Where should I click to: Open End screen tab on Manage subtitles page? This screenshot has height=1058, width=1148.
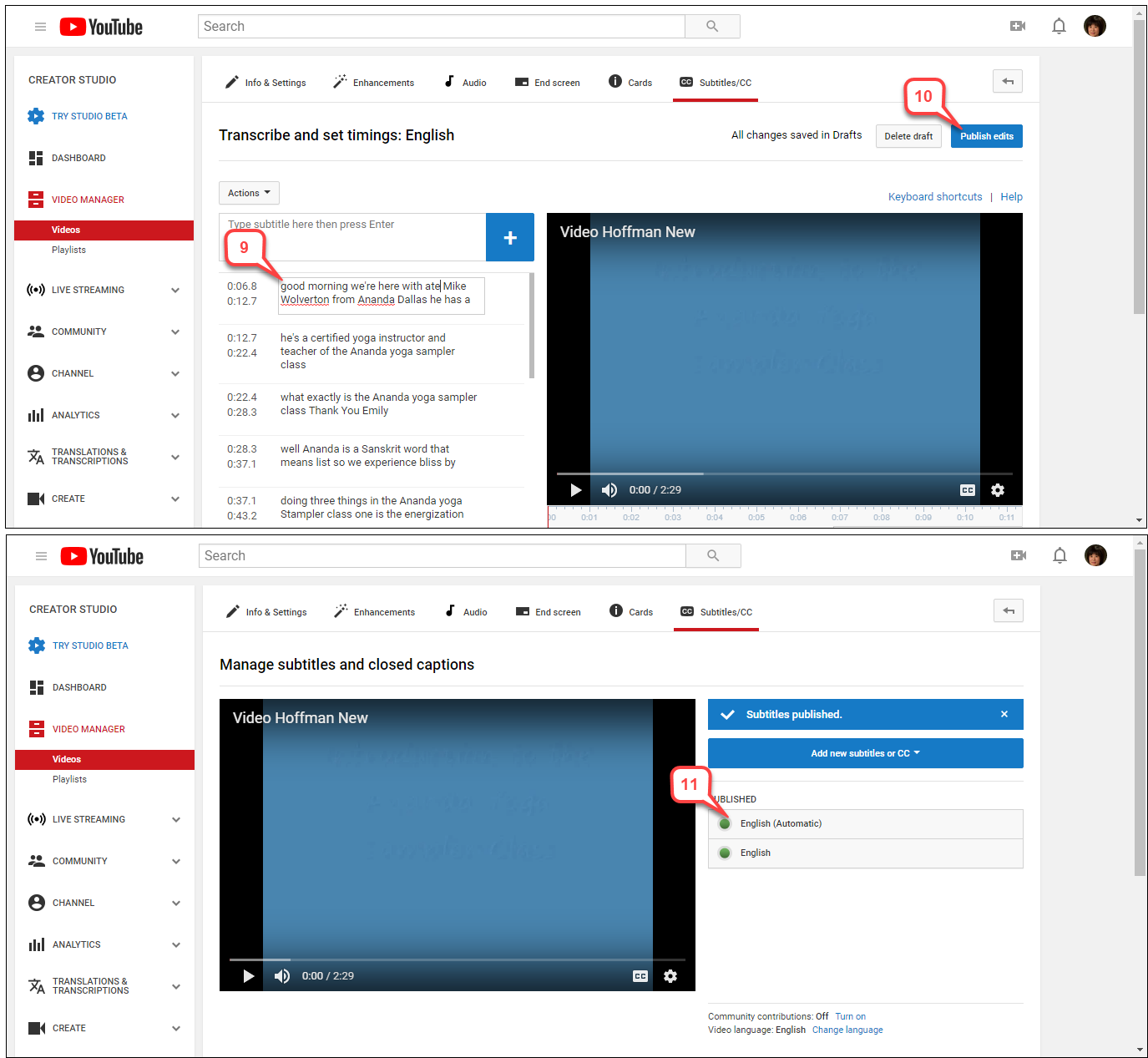pyautogui.click(x=549, y=612)
